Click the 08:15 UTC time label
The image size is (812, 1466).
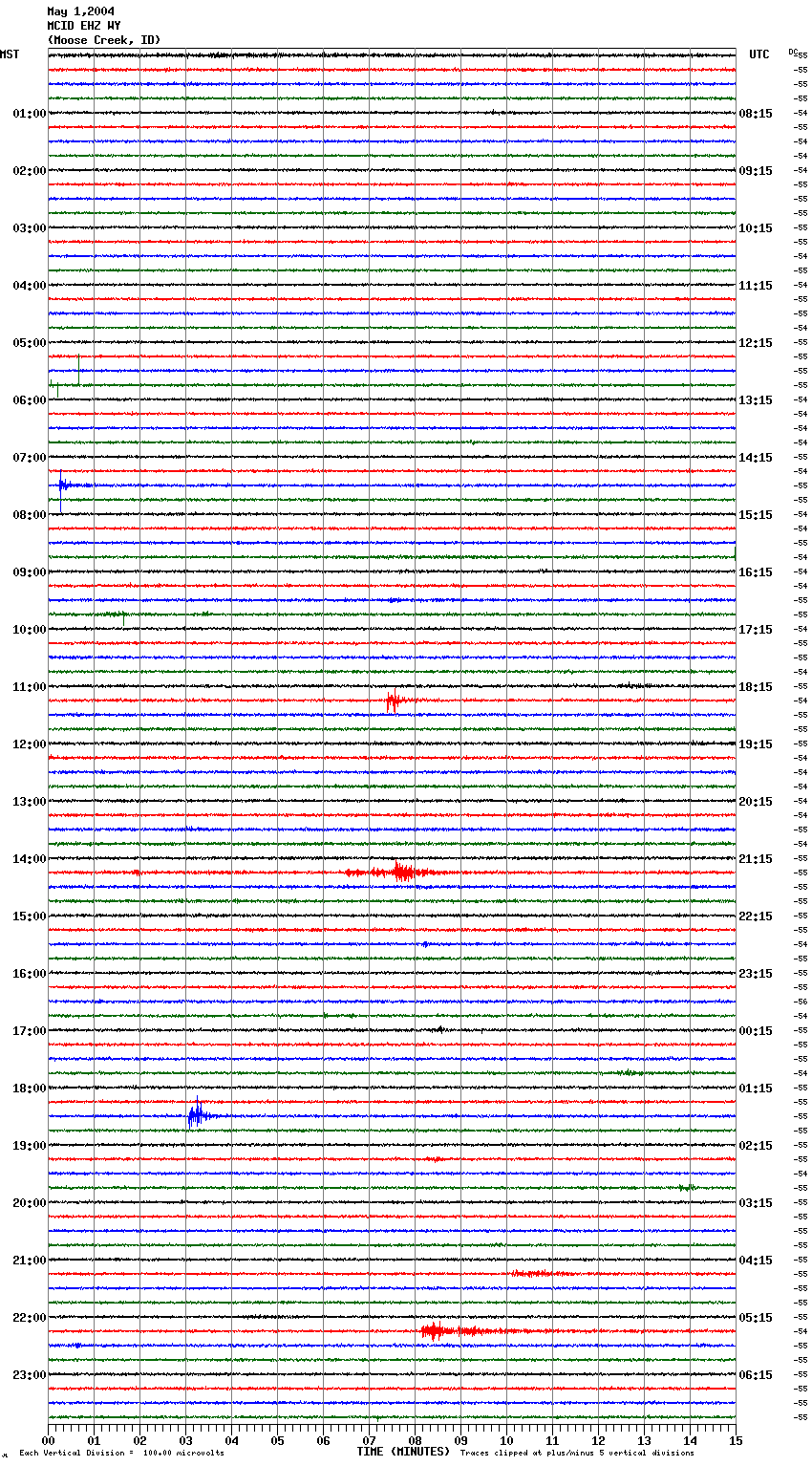(x=756, y=114)
